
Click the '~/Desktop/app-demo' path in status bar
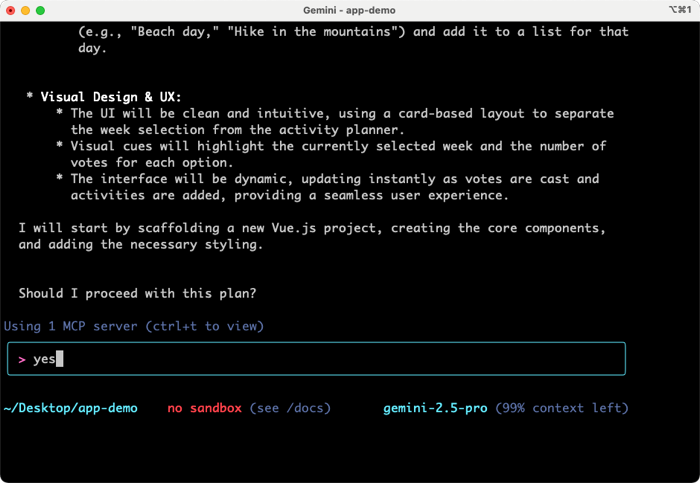coord(71,408)
